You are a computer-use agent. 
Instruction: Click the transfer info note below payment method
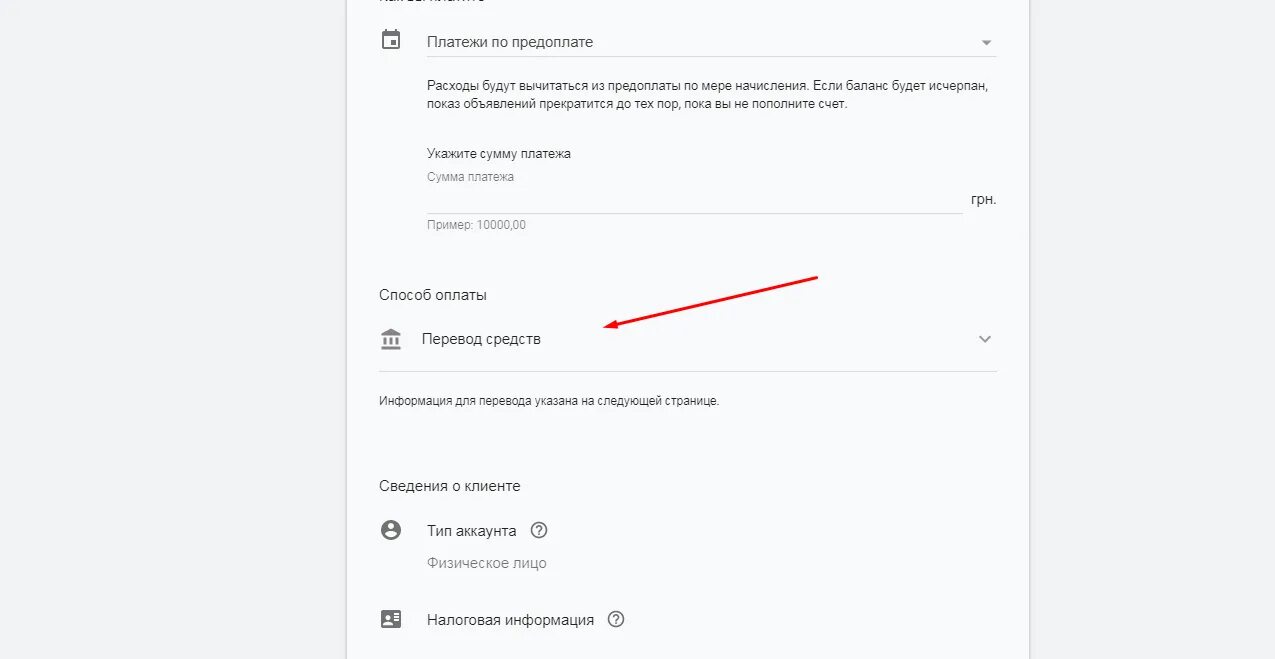[x=549, y=401]
